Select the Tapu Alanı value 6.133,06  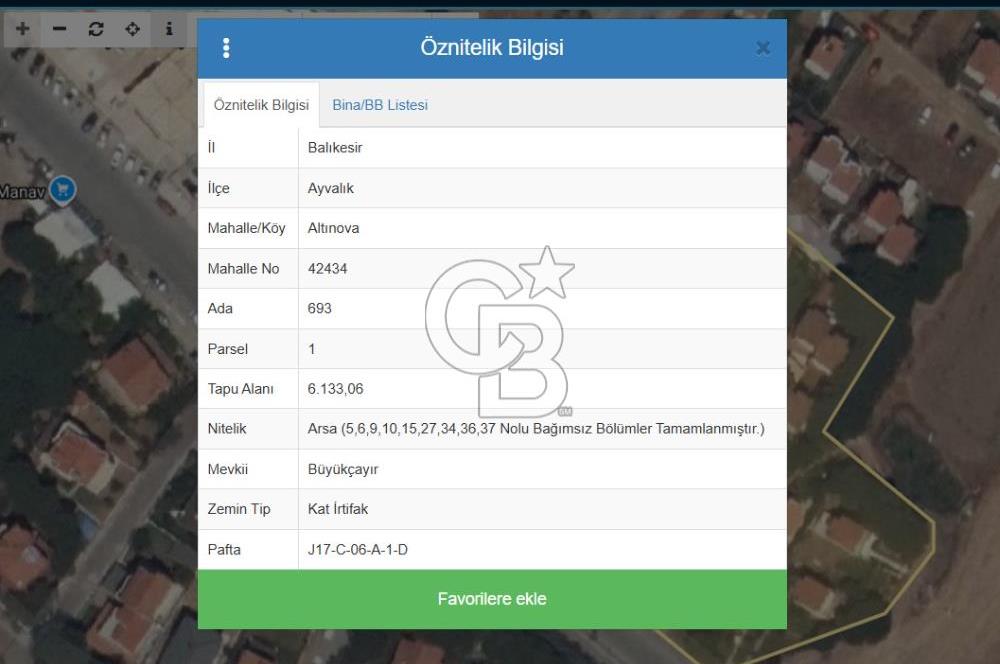335,389
